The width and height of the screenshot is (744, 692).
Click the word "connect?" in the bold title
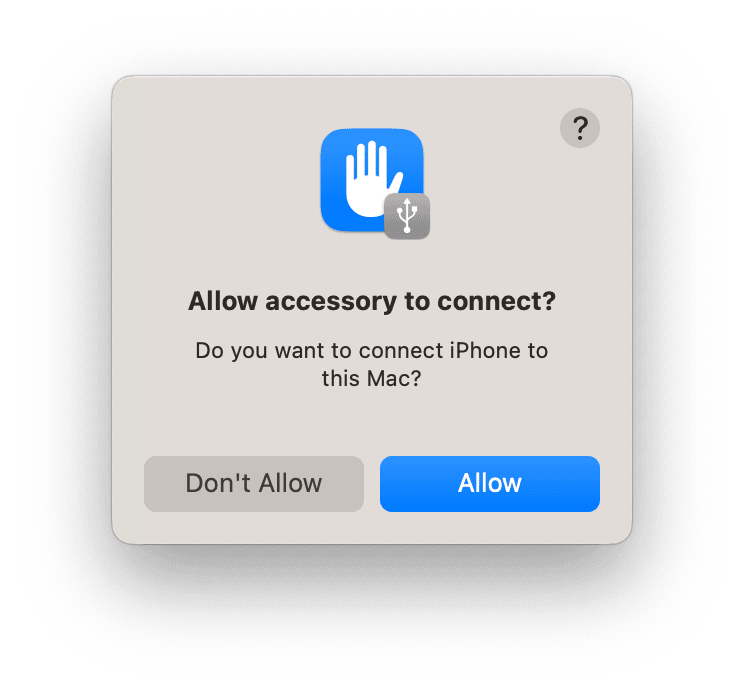[x=496, y=301]
